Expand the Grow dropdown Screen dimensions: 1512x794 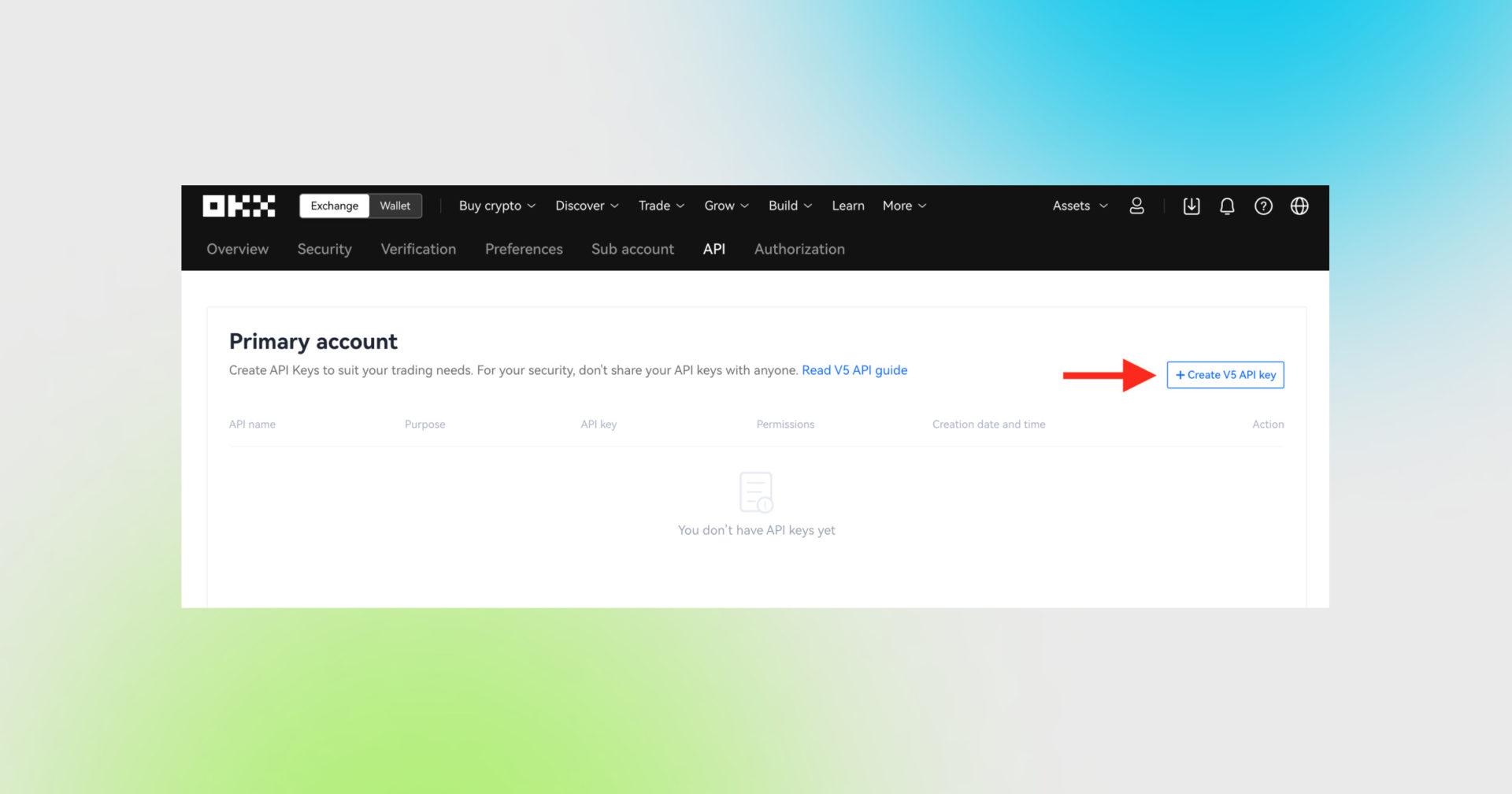pos(726,206)
